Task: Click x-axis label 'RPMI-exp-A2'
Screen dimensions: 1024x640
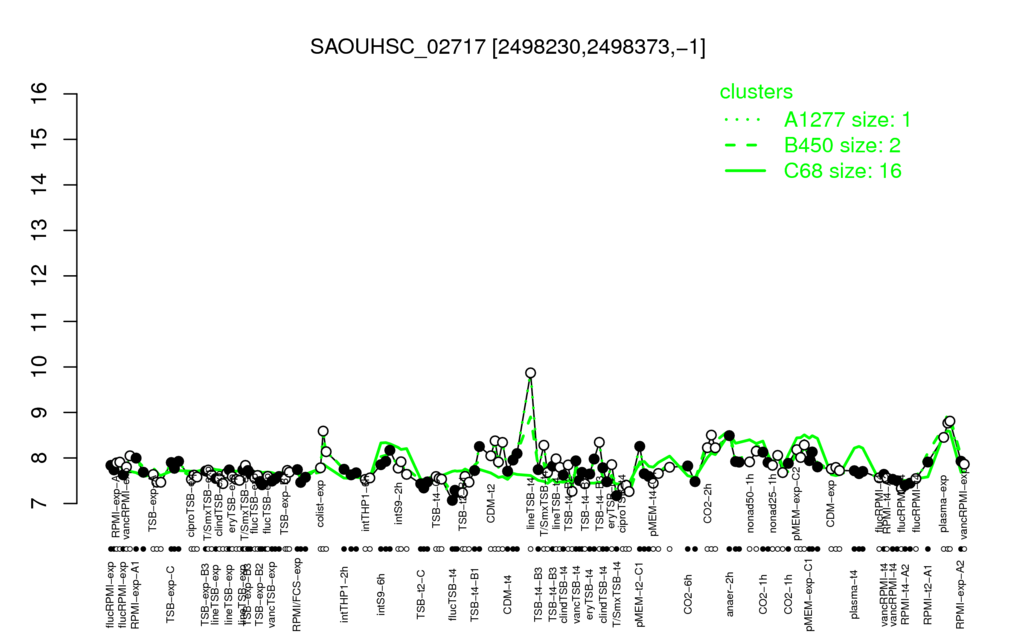Action: 960,594
